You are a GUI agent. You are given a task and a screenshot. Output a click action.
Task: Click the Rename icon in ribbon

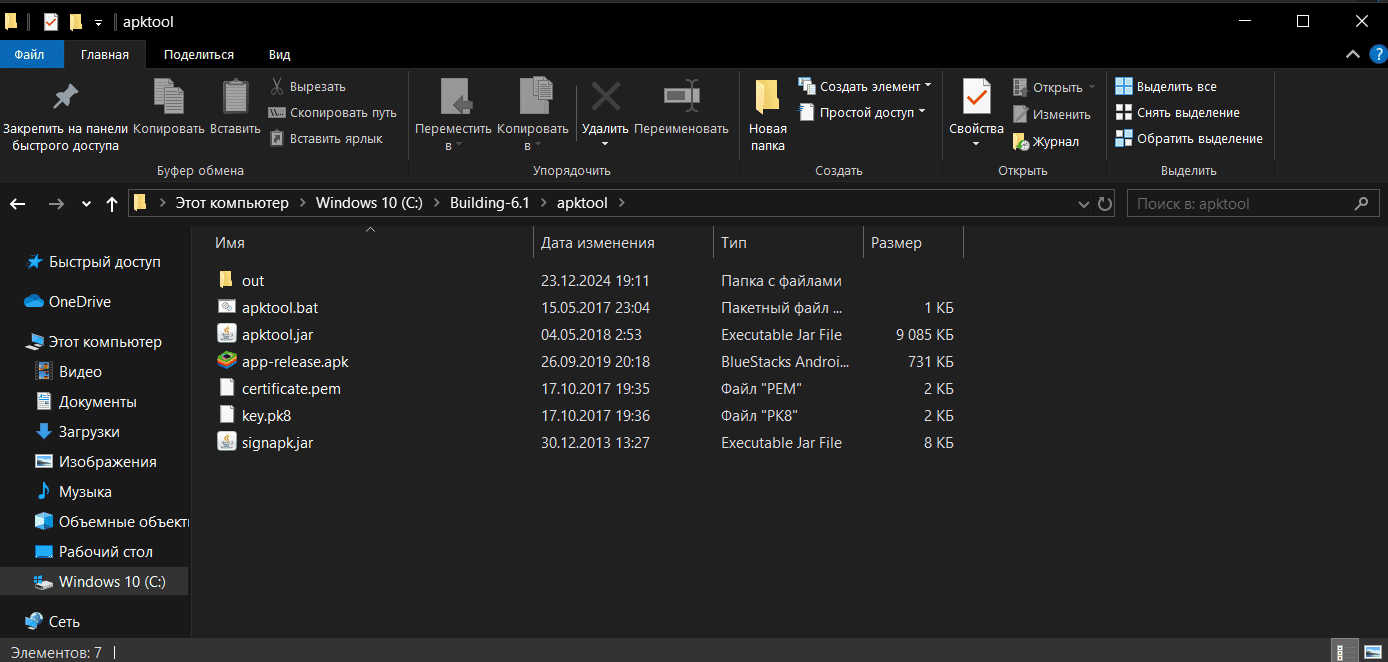point(681,98)
